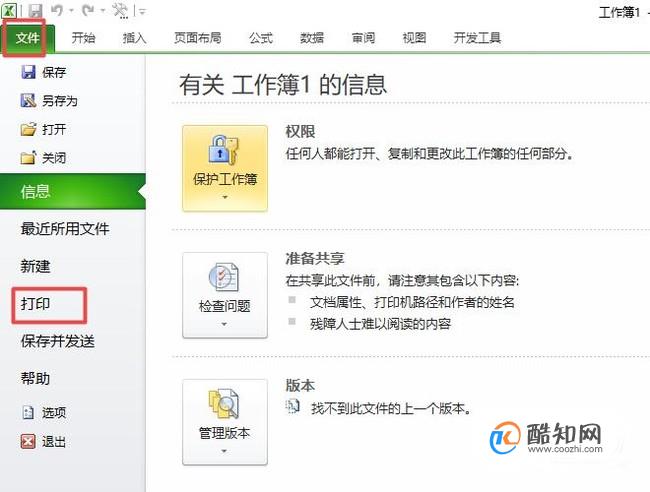The height and width of the screenshot is (492, 650).
Task: Choose 打印 from the backstage menu
Action: pyautogui.click(x=36, y=303)
